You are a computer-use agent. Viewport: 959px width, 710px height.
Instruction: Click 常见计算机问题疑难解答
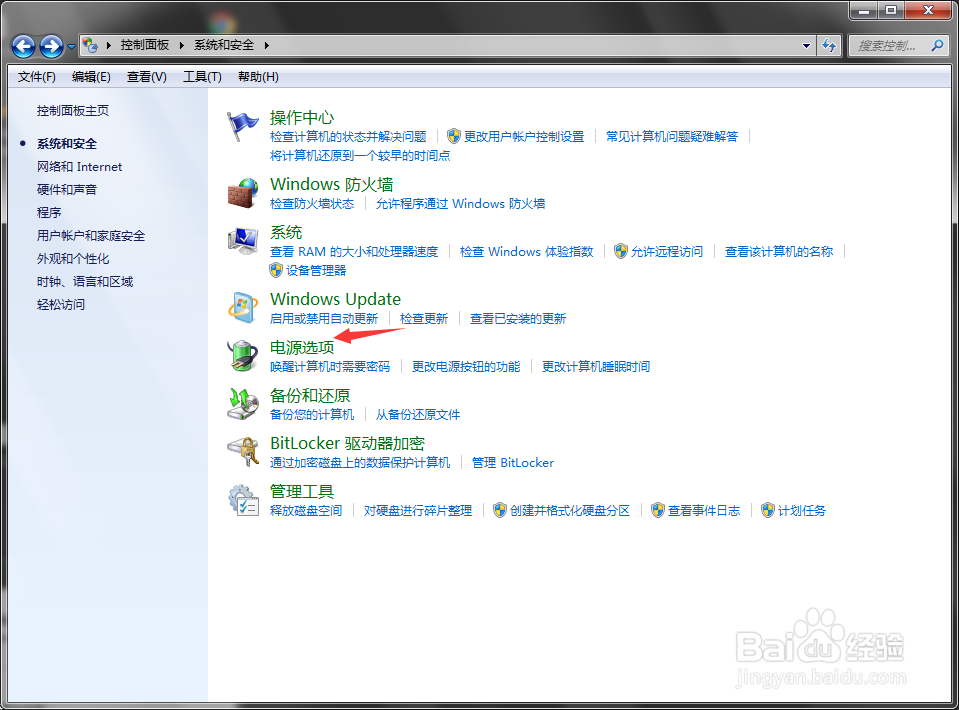672,136
